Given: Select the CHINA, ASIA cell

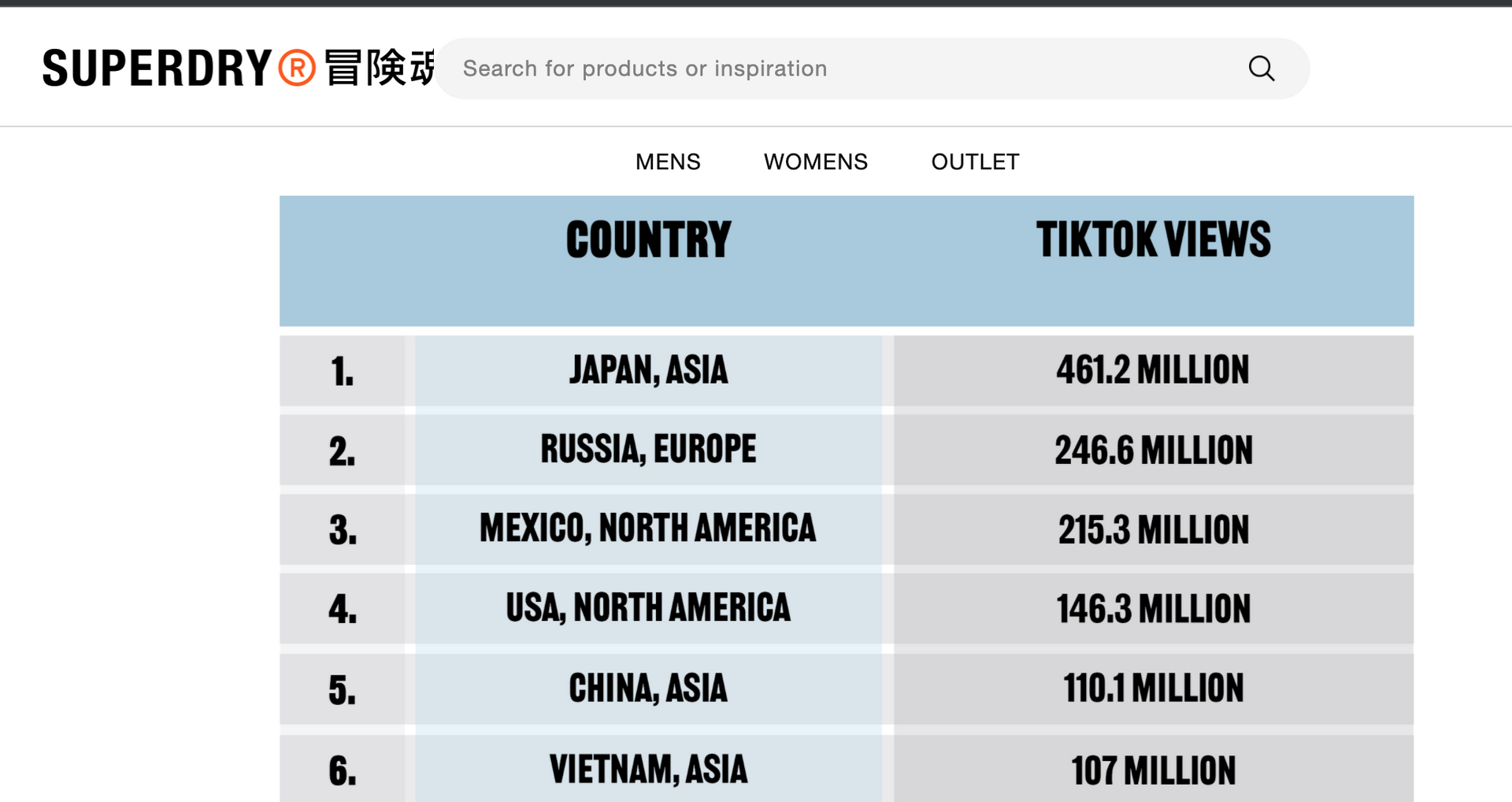Looking at the screenshot, I should click(x=649, y=689).
